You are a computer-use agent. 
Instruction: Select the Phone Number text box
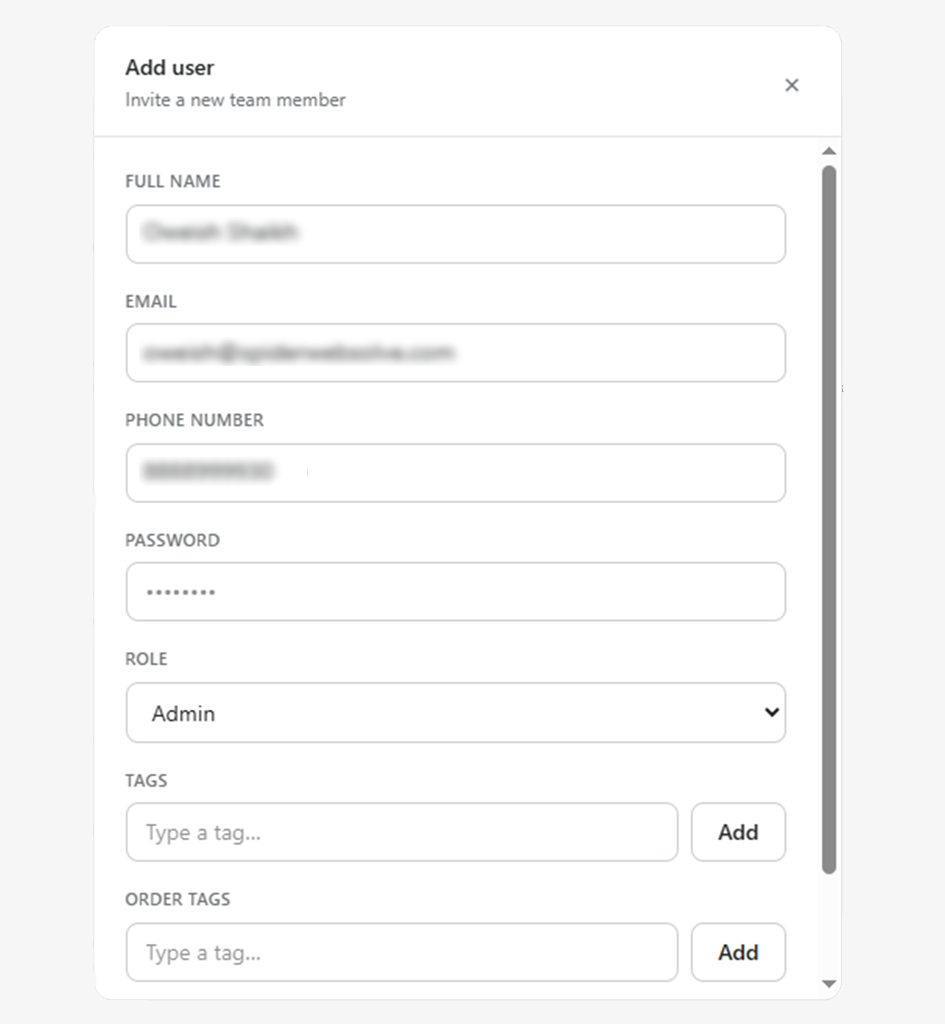tap(456, 473)
